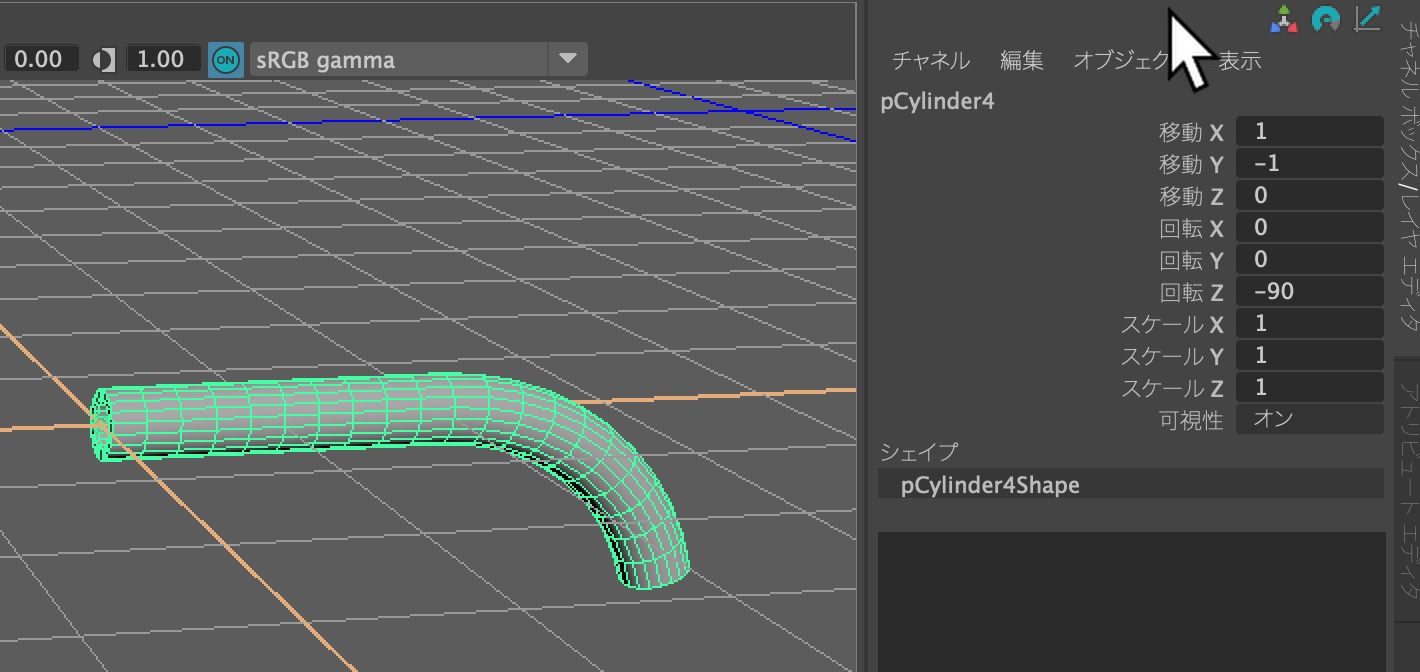Click the 移動 Y value field

pos(1310,163)
